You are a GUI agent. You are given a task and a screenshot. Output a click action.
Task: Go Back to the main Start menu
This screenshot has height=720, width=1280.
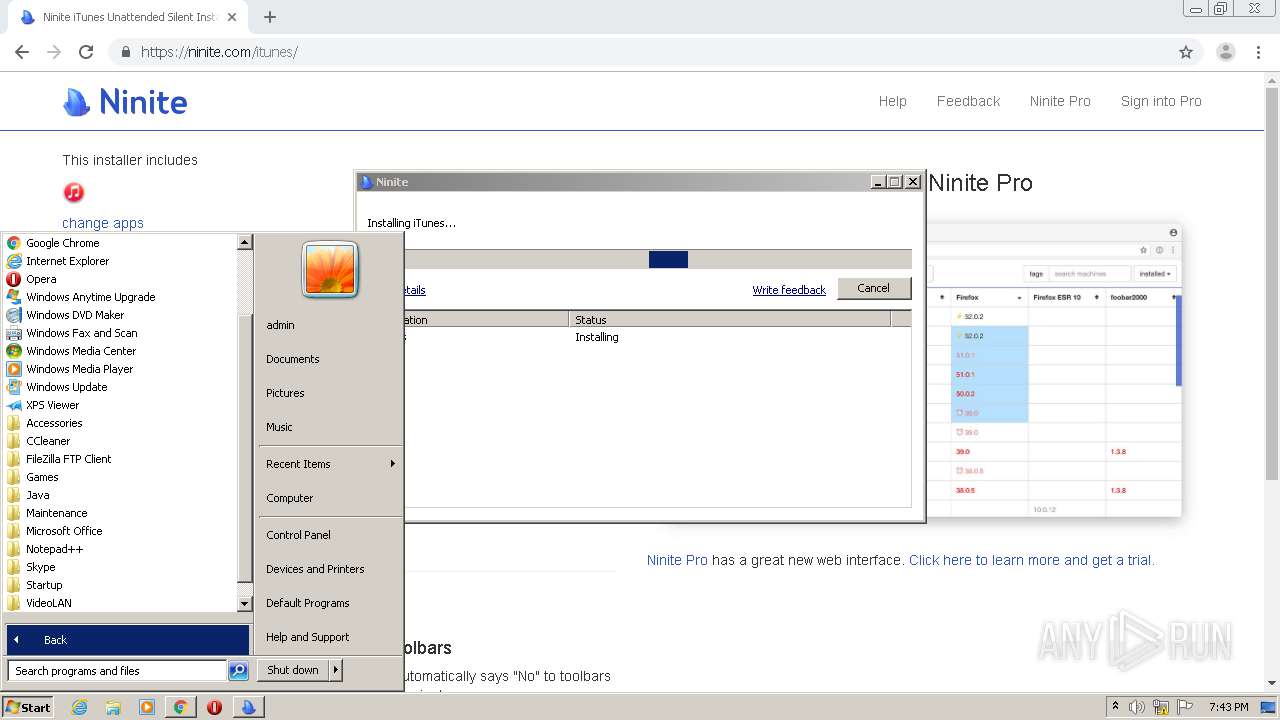point(128,640)
